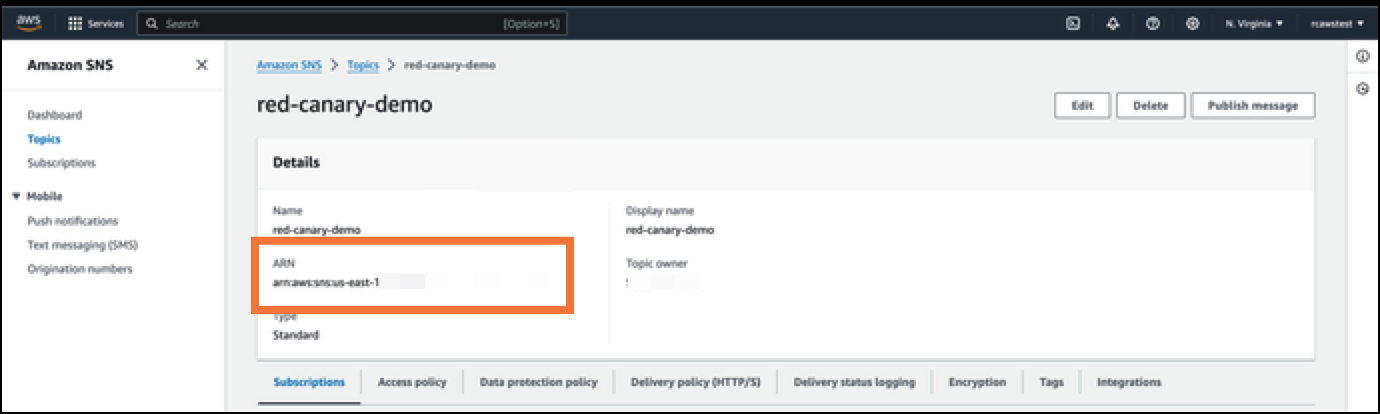
Task: Focus the top Search field
Action: click(351, 23)
